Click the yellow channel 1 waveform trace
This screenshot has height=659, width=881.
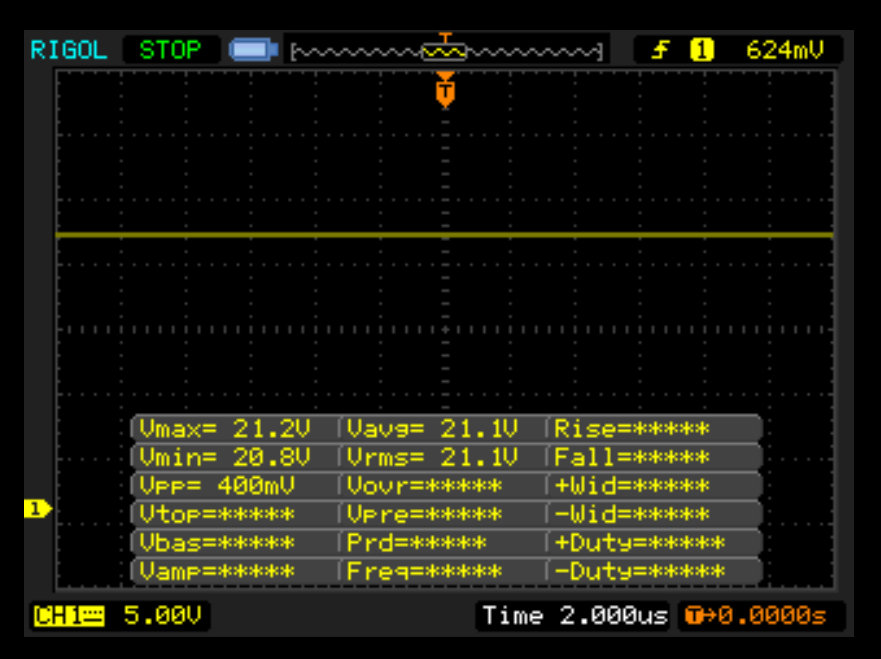pos(444,235)
